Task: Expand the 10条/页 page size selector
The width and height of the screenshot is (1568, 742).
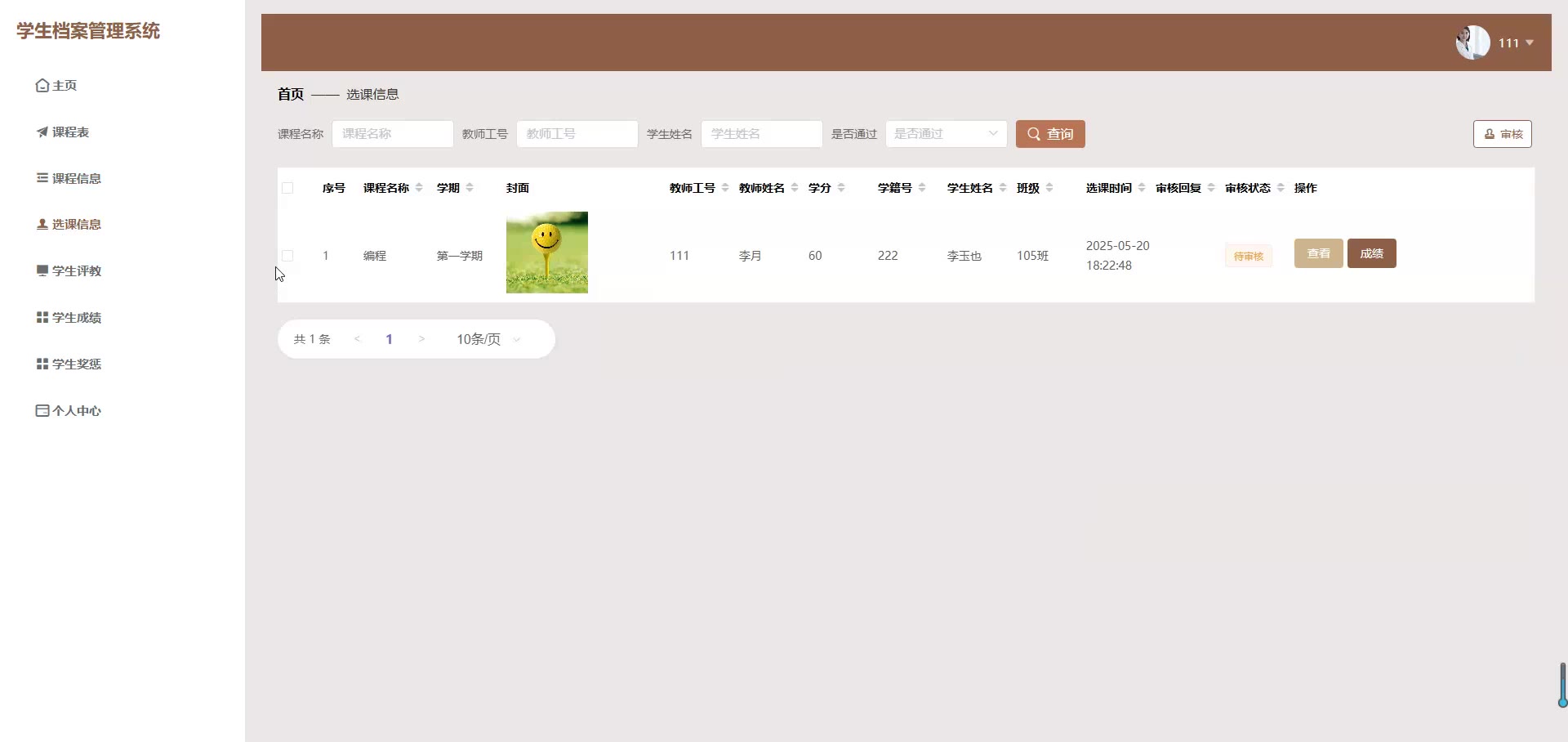Action: pos(488,339)
